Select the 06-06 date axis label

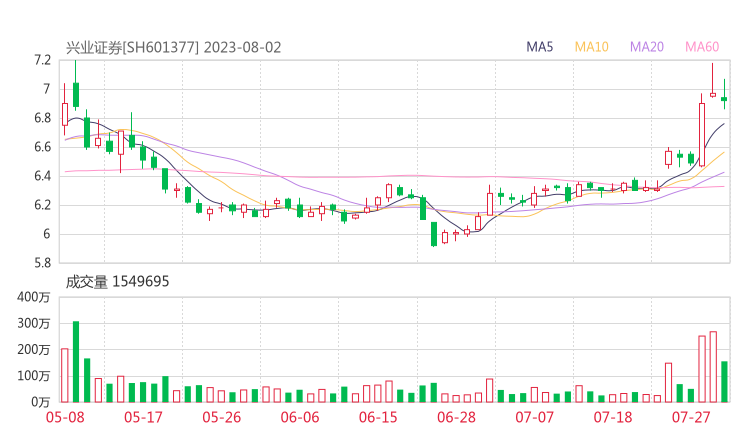pyautogui.click(x=300, y=417)
